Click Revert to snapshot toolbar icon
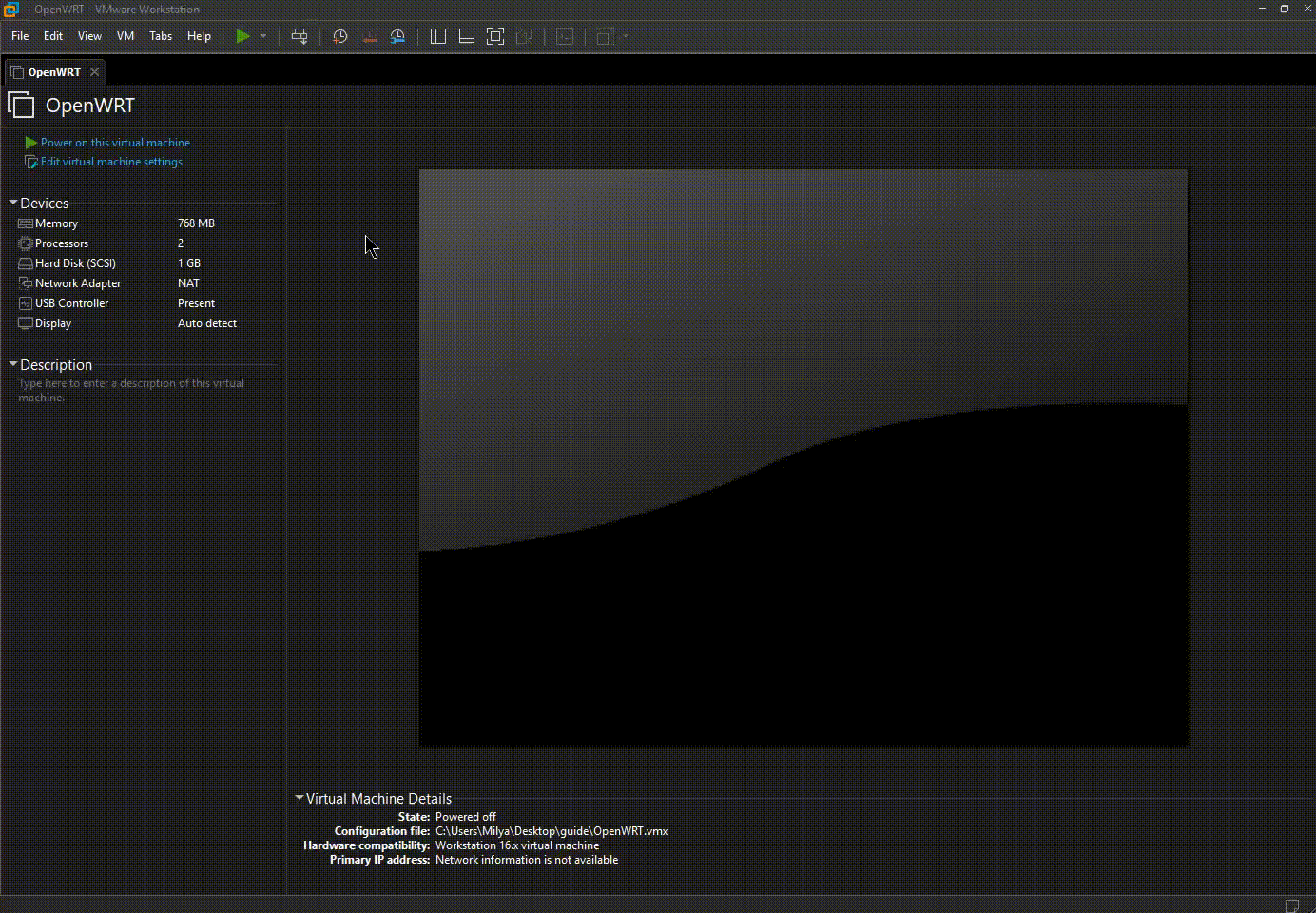The height and width of the screenshot is (913, 1316). coord(369,36)
